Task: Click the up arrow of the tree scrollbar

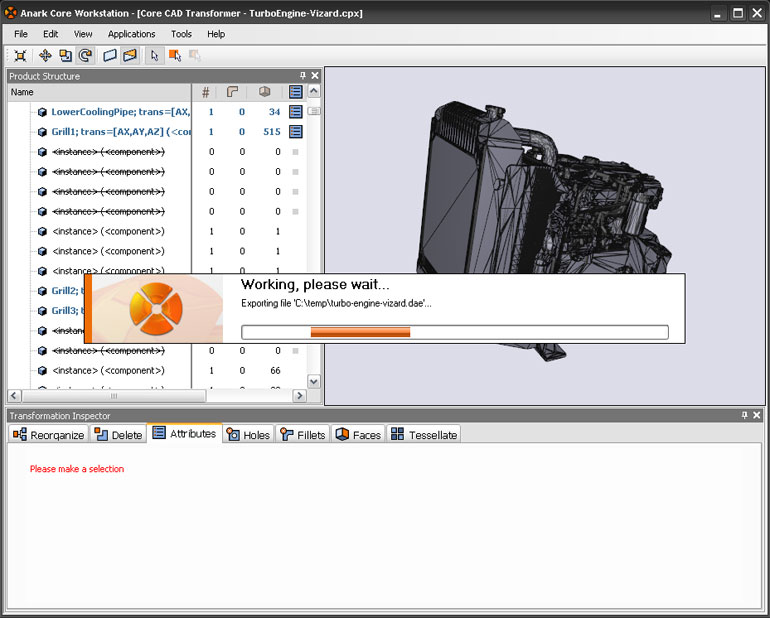Action: [x=314, y=91]
